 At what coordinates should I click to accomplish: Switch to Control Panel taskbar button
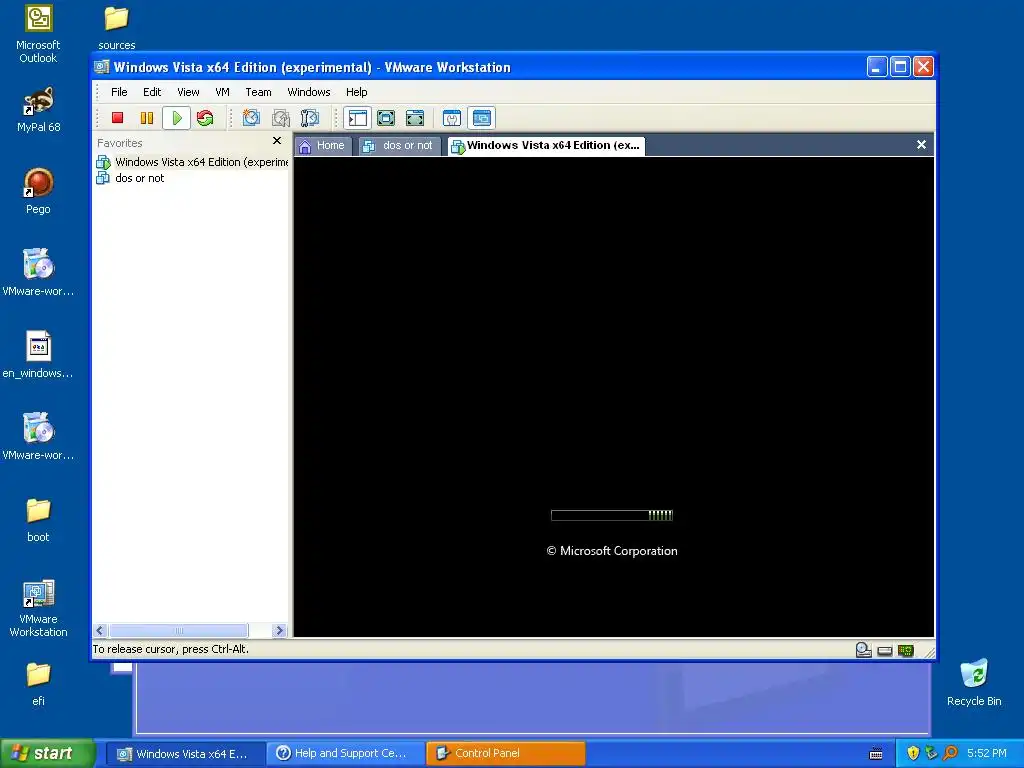click(506, 754)
